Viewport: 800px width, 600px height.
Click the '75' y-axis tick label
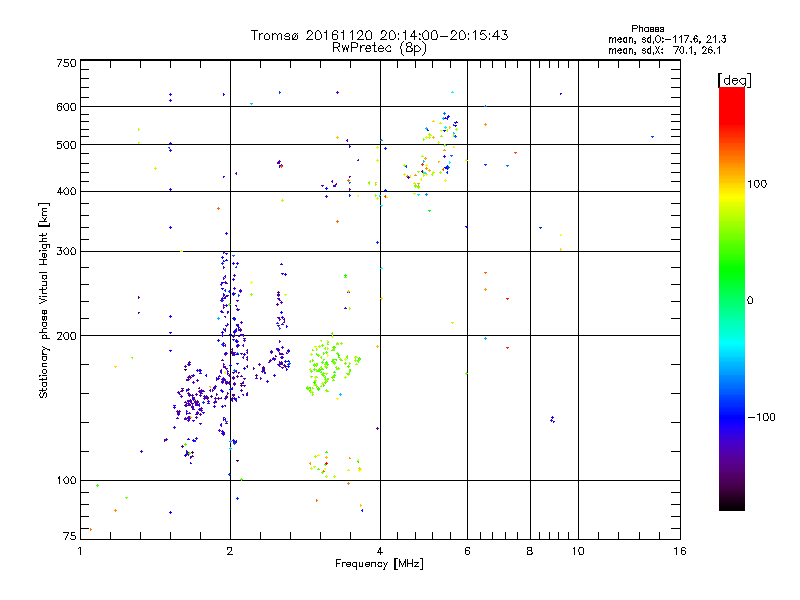(70, 536)
